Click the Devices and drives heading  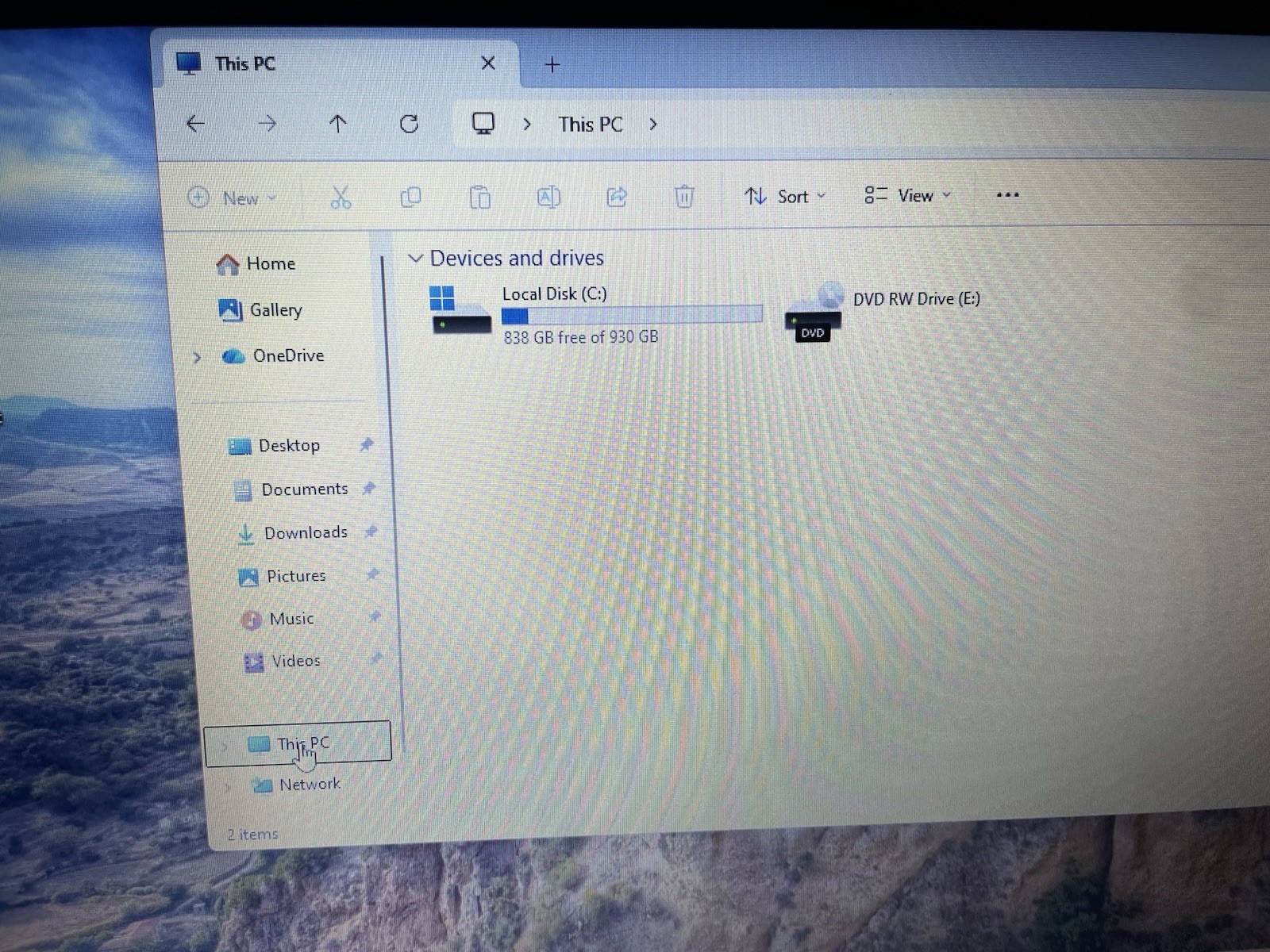coord(517,258)
